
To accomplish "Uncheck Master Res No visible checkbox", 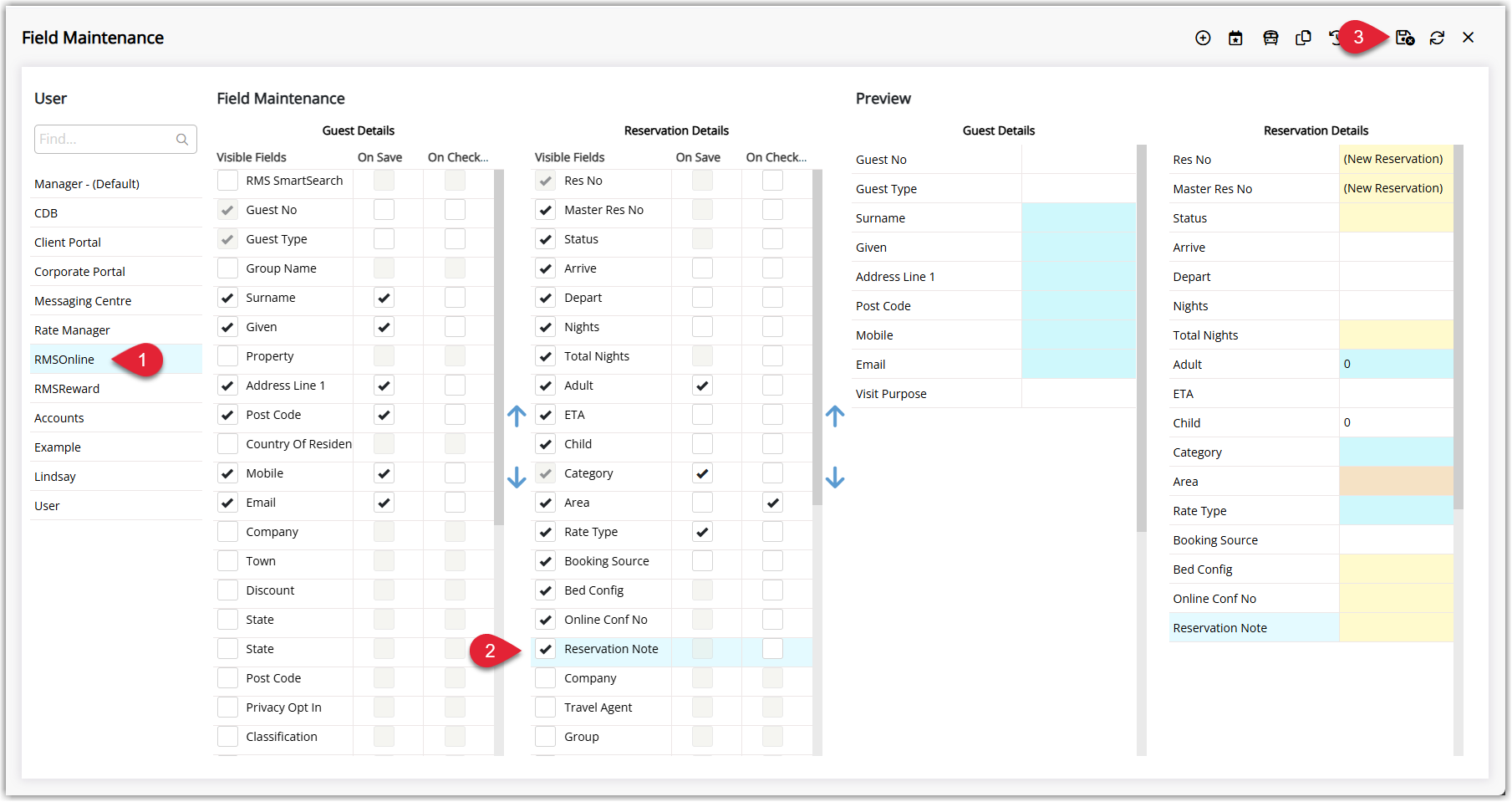I will pos(545,210).
